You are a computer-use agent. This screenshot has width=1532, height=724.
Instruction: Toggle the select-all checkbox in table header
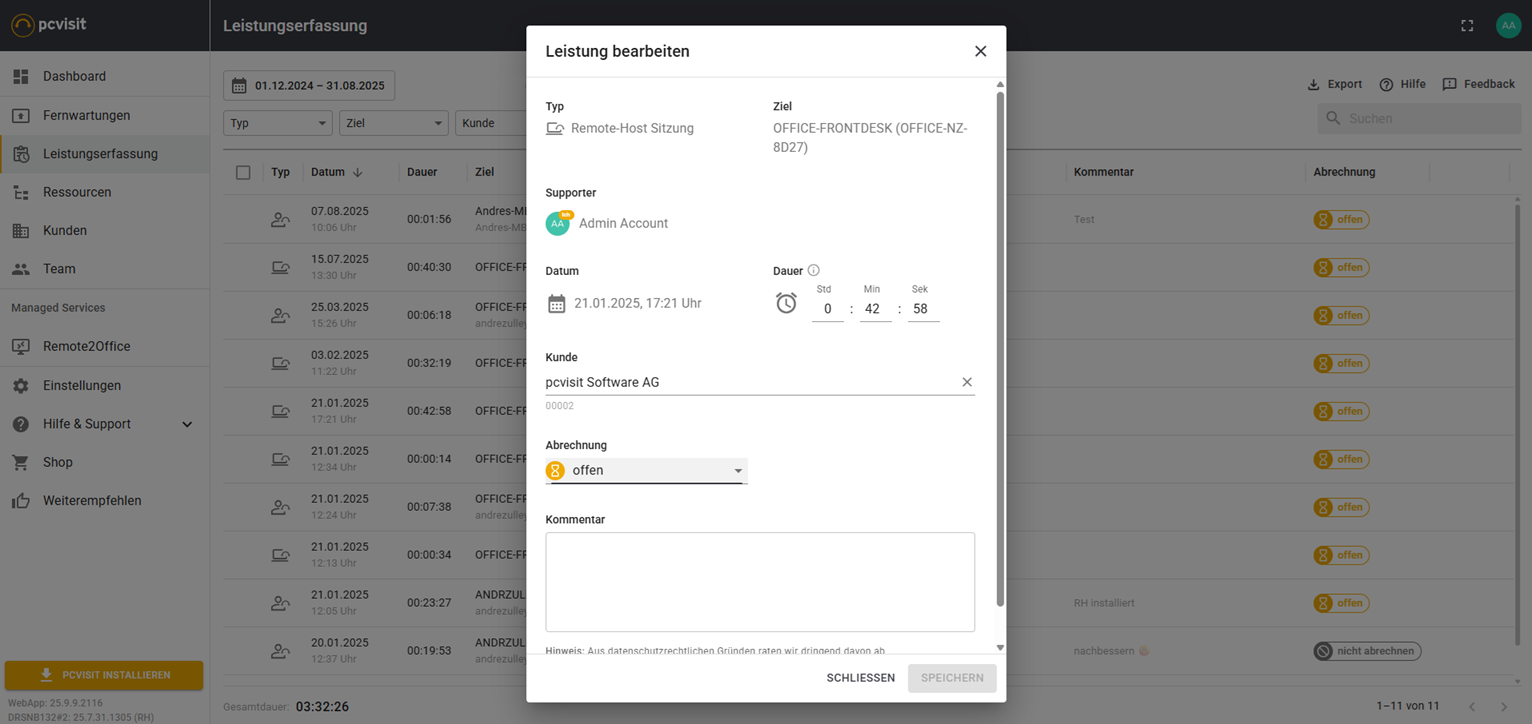[x=243, y=173]
